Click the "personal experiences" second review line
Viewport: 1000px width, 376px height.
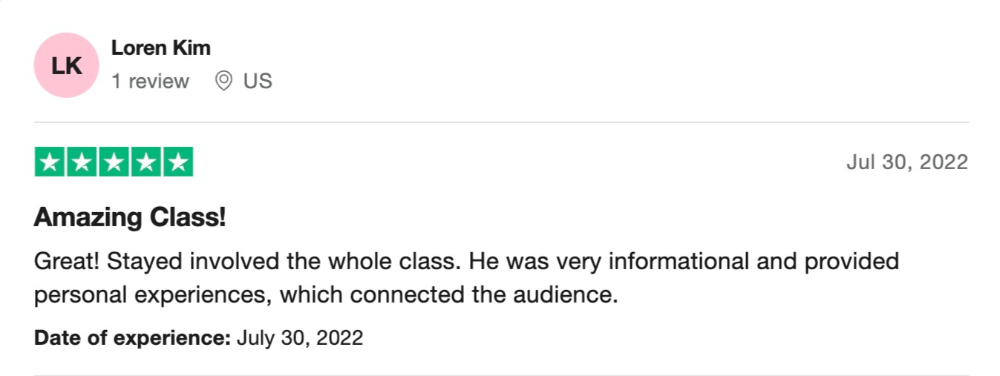[x=326, y=296]
